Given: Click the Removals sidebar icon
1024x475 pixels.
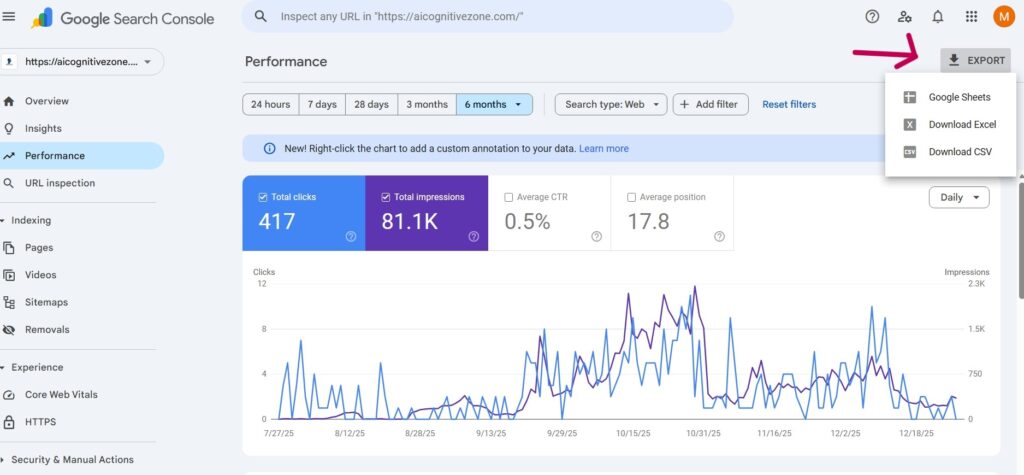Looking at the screenshot, I should click(10, 329).
